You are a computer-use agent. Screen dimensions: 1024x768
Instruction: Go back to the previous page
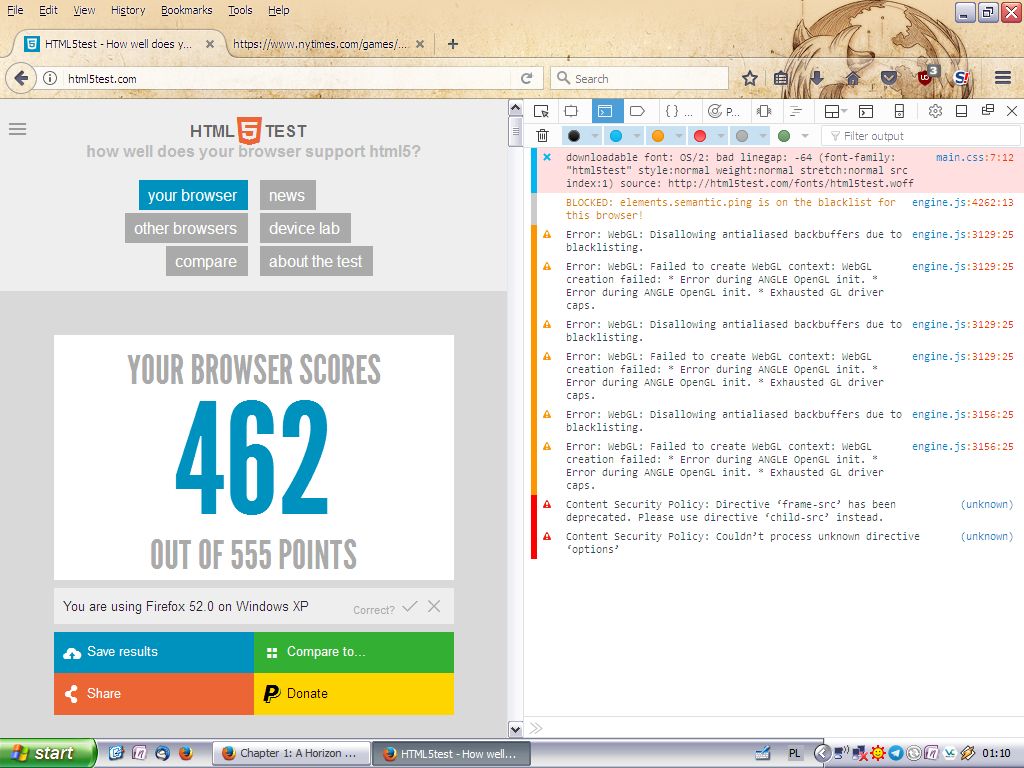click(21, 78)
